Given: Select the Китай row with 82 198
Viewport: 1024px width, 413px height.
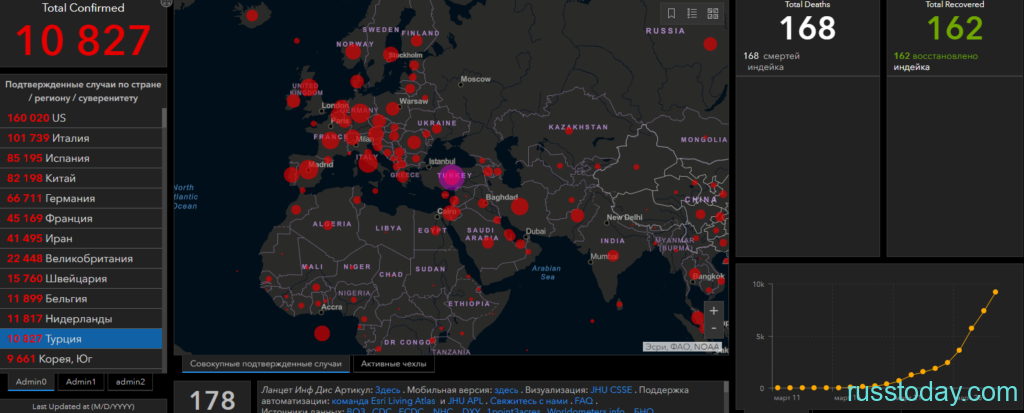Looking at the screenshot, I should coord(81,178).
